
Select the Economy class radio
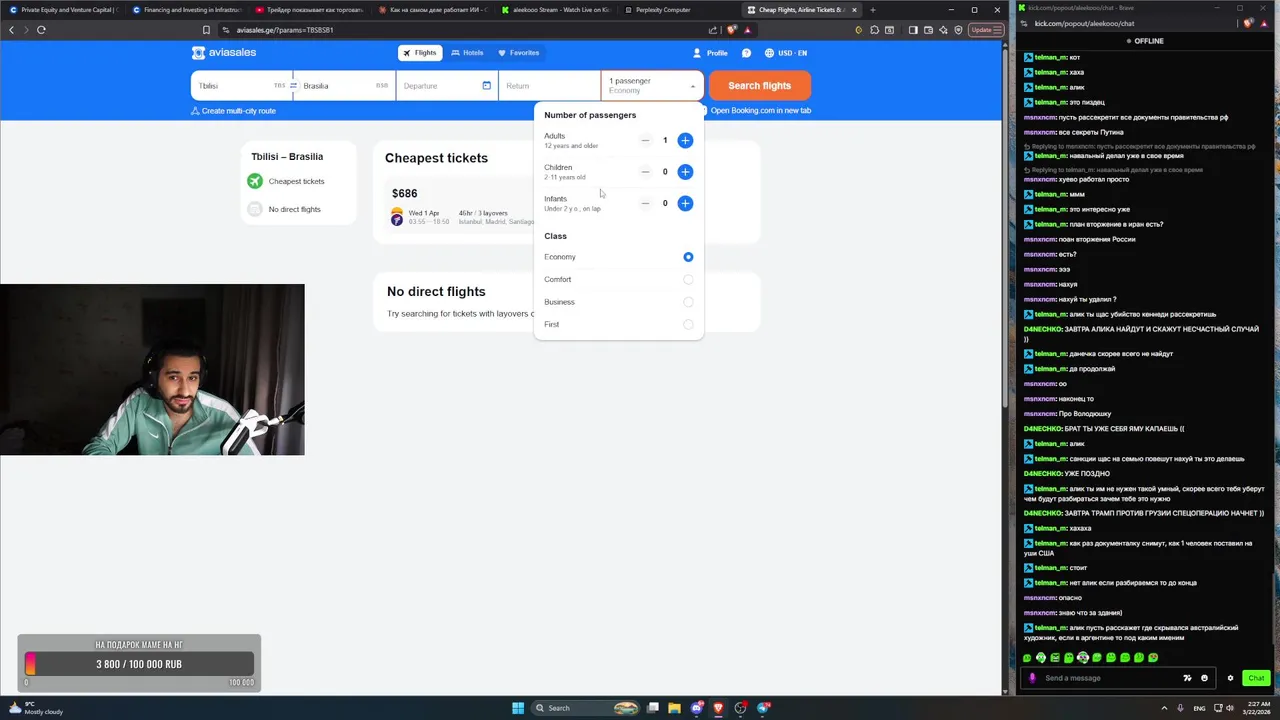(688, 257)
